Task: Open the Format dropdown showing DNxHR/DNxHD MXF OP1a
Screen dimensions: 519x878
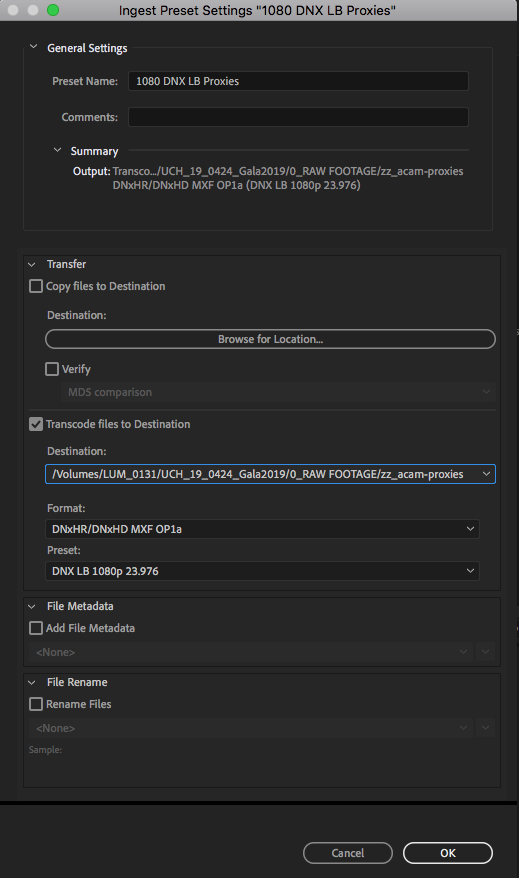Action: click(x=262, y=529)
